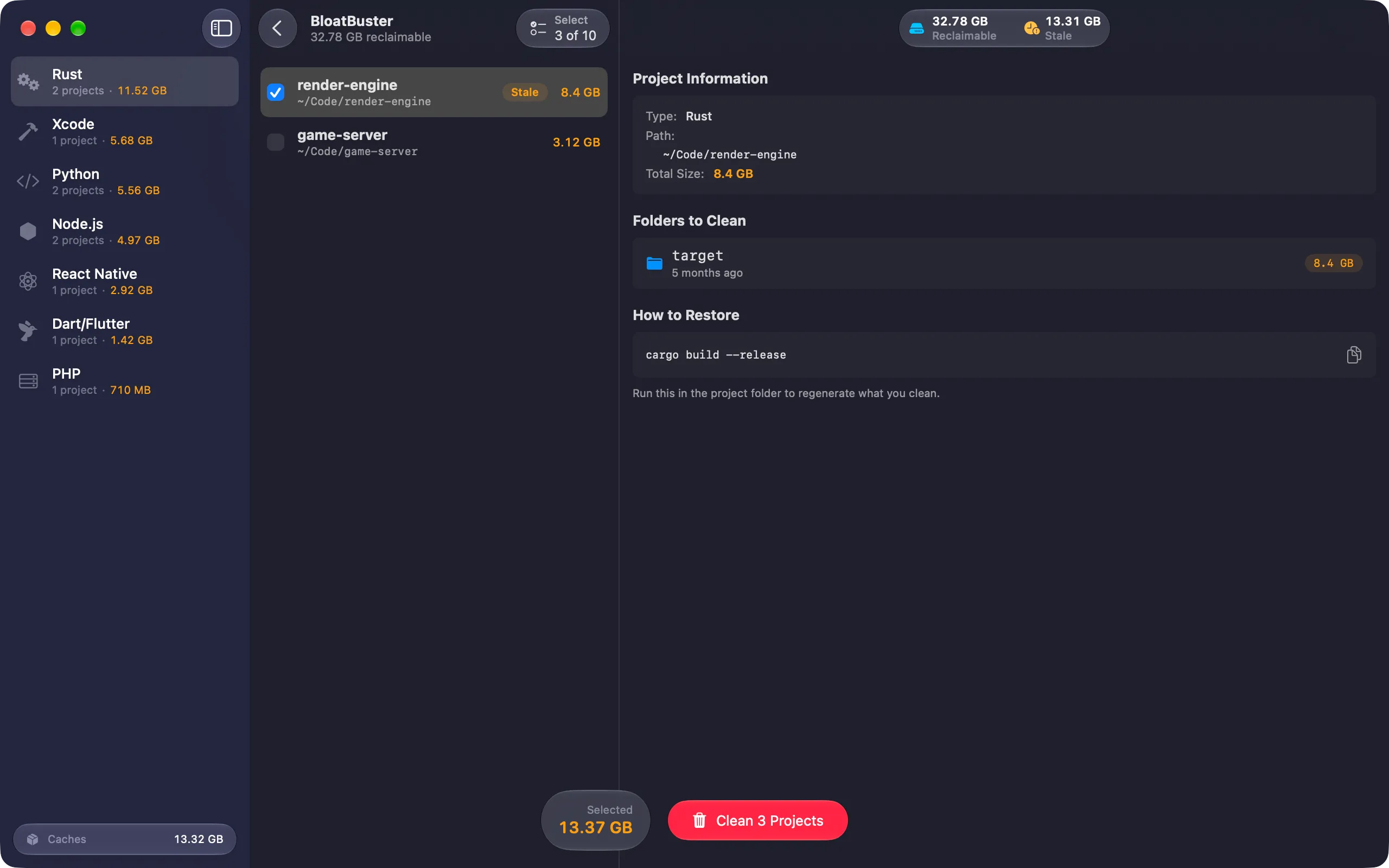Go back with the chevron button
The image size is (1389, 868).
[x=278, y=28]
